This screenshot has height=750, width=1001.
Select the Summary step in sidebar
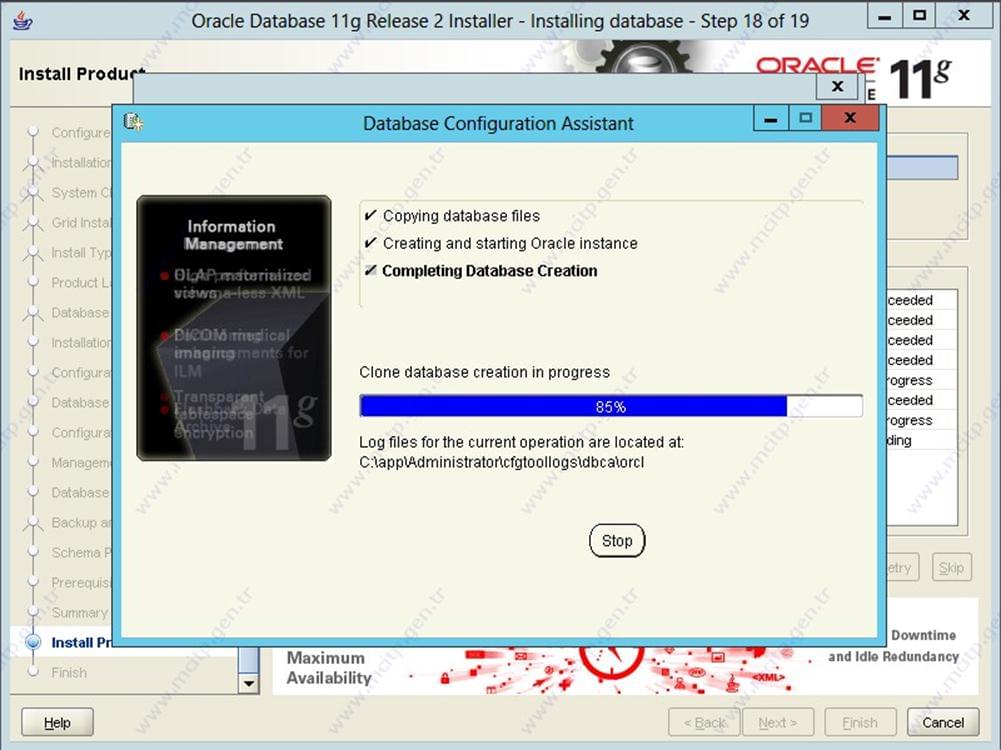click(x=79, y=613)
